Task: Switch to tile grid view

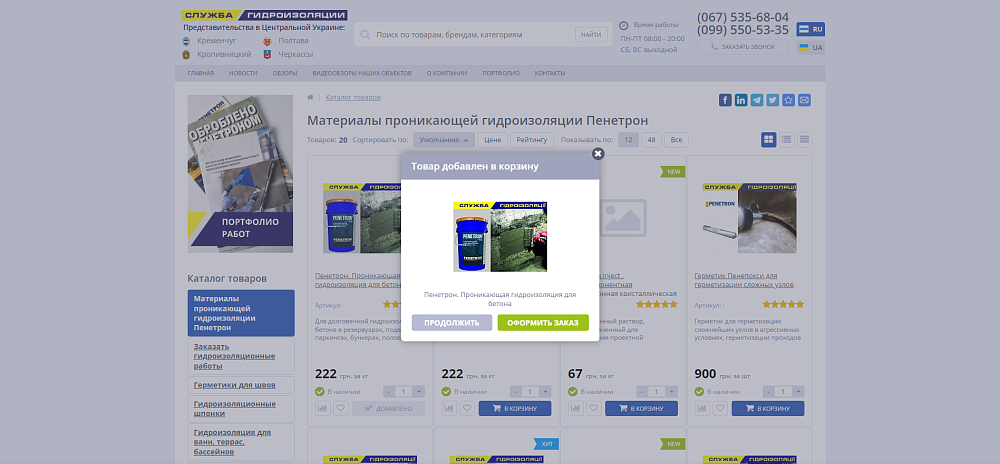Action: tap(768, 140)
